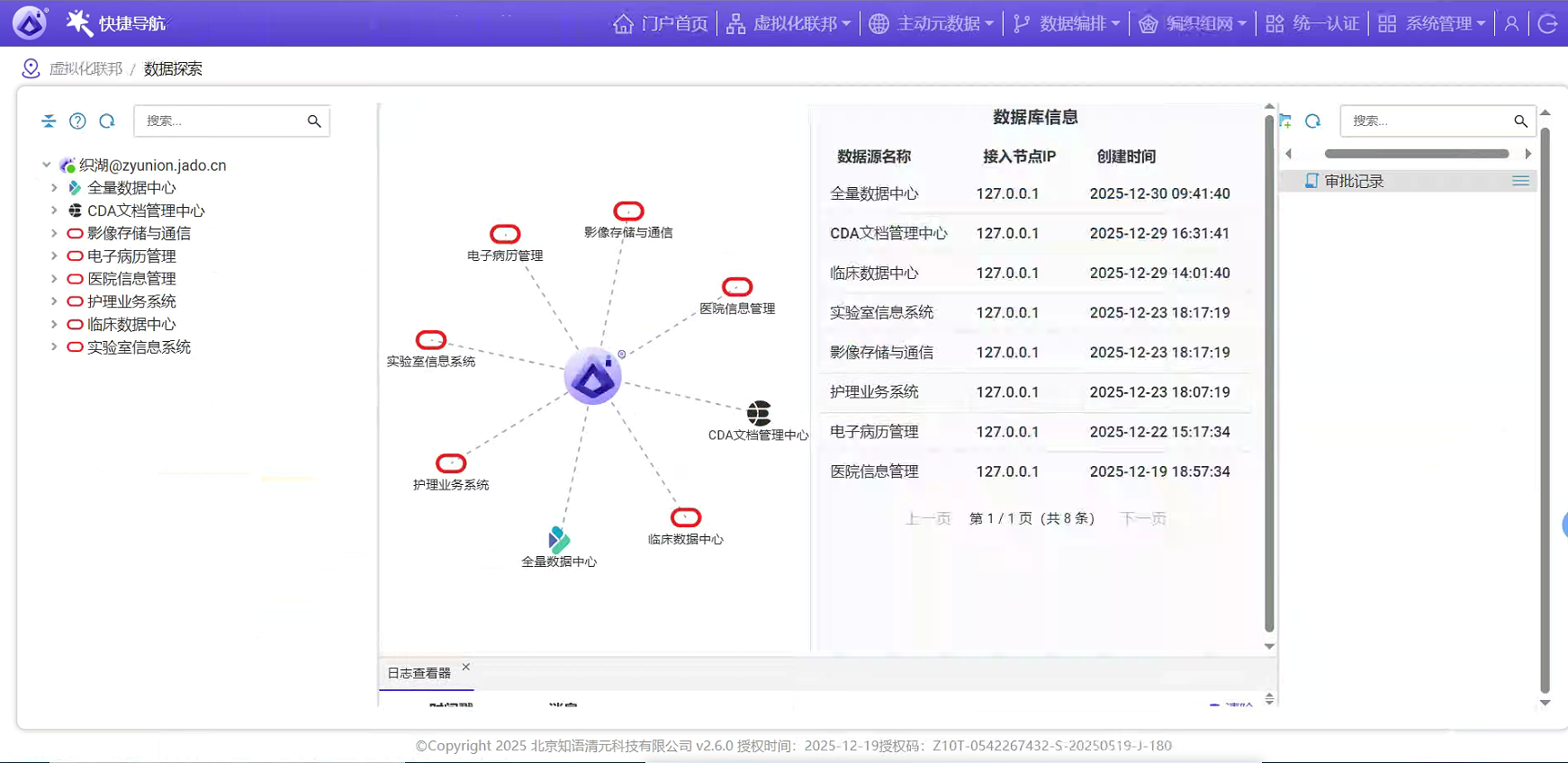Open the help question mark icon
The width and height of the screenshot is (1568, 763).
(78, 121)
